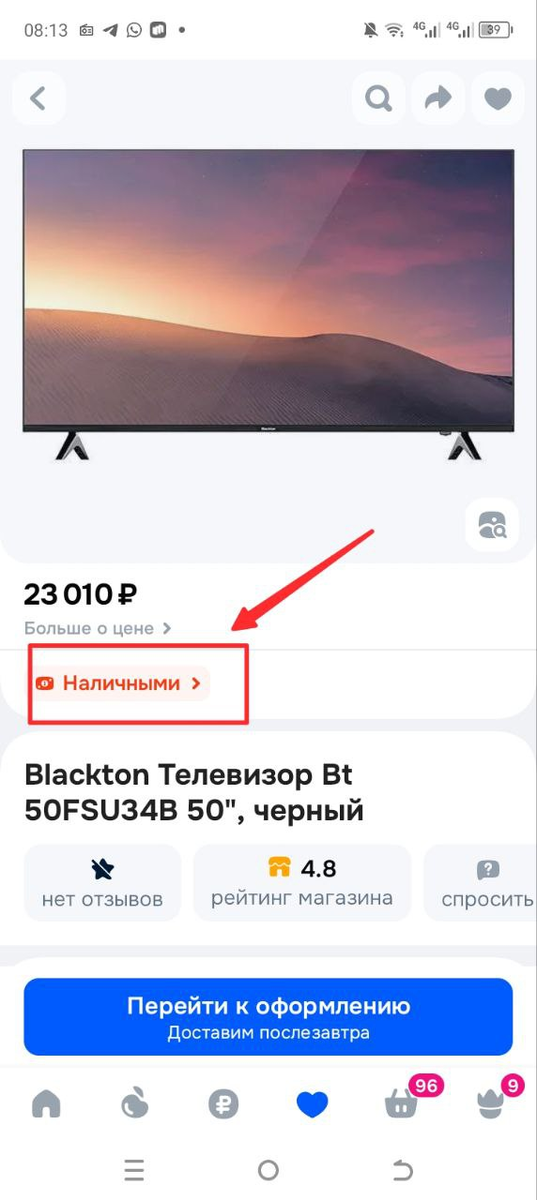Open search with magnifier icon
The image size is (537, 1200).
pyautogui.click(x=378, y=98)
